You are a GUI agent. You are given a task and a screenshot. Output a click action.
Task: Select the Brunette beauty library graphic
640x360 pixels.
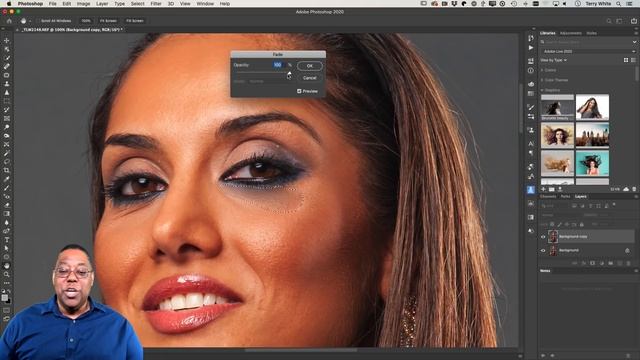point(557,107)
